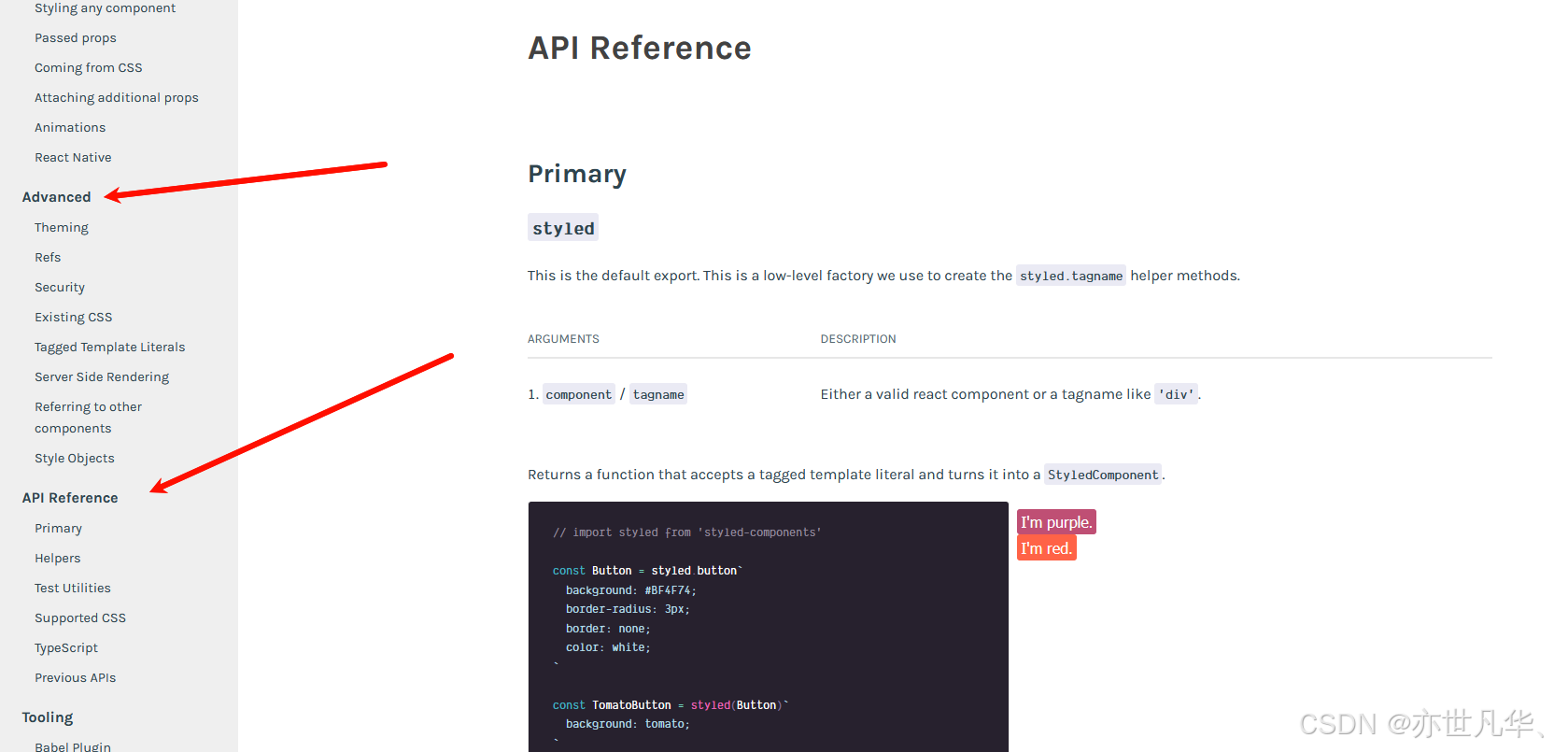Select the Babel Plugin link
The height and width of the screenshot is (752, 1568).
pyautogui.click(x=73, y=746)
